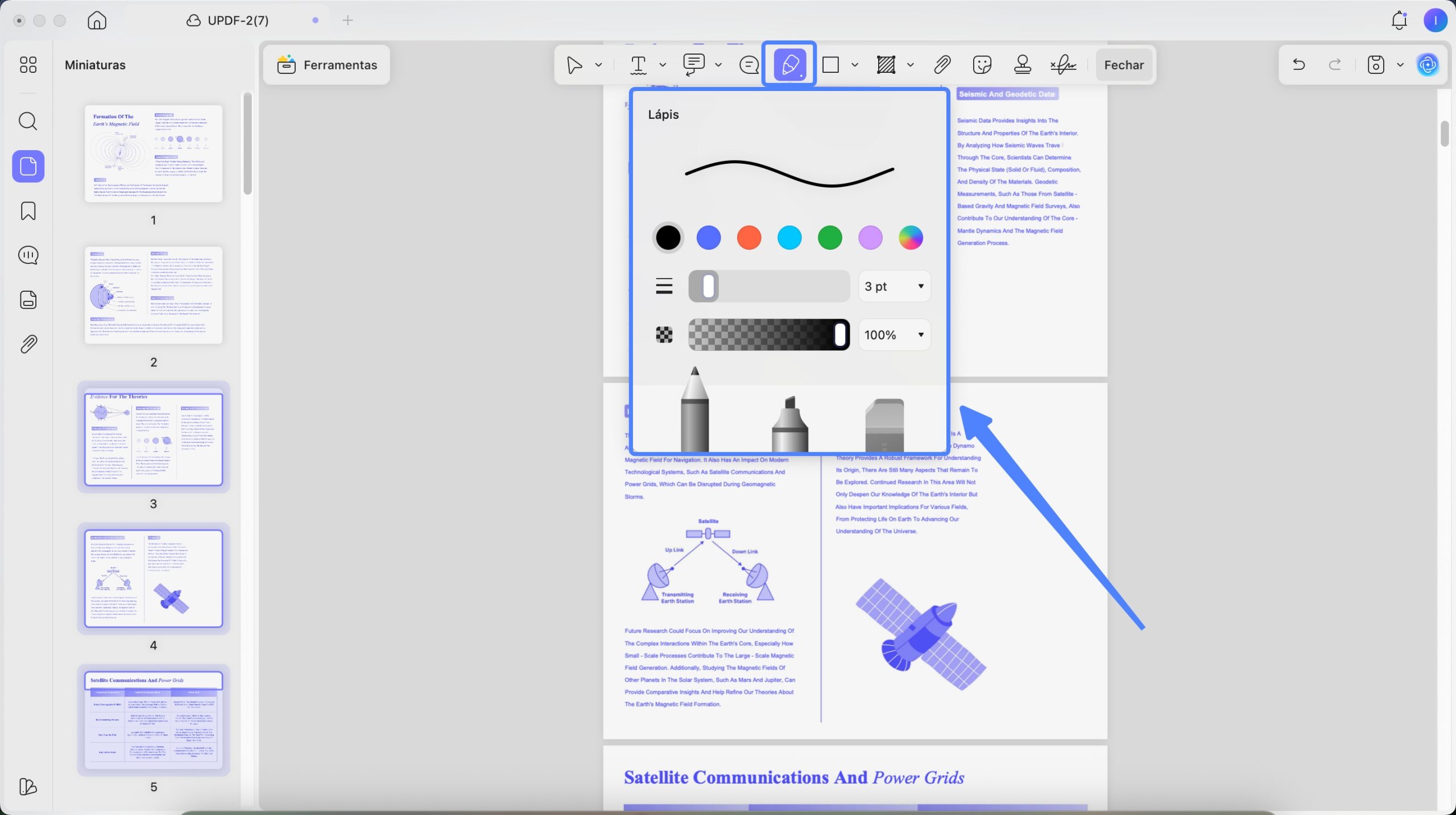Undo the last action

(x=1298, y=64)
